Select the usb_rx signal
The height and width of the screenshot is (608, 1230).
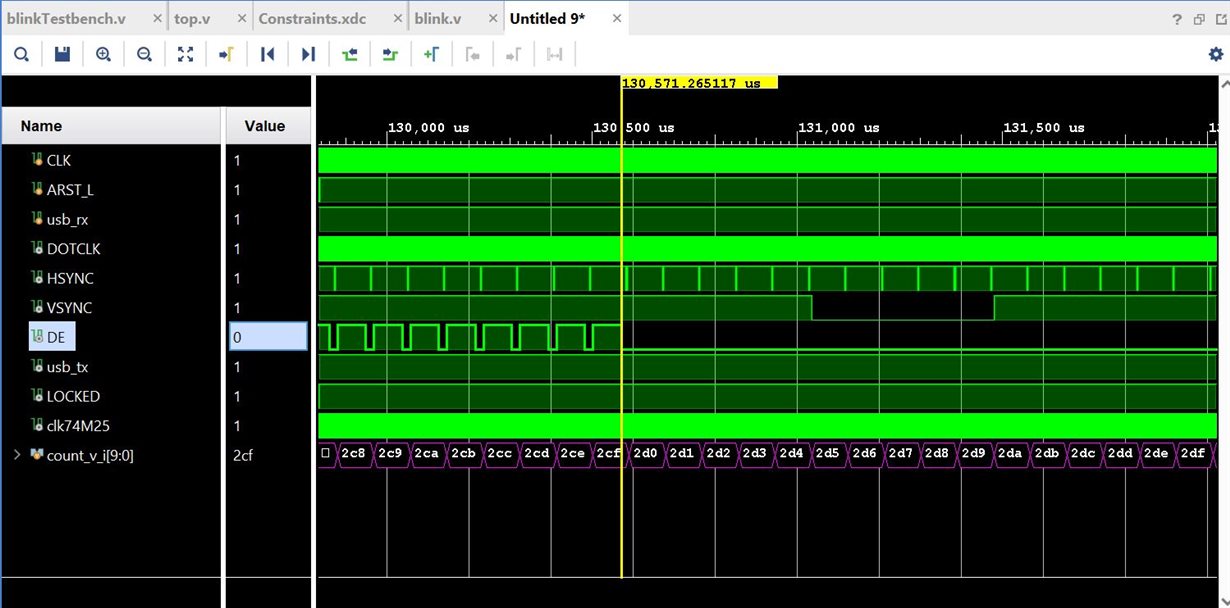(67, 219)
